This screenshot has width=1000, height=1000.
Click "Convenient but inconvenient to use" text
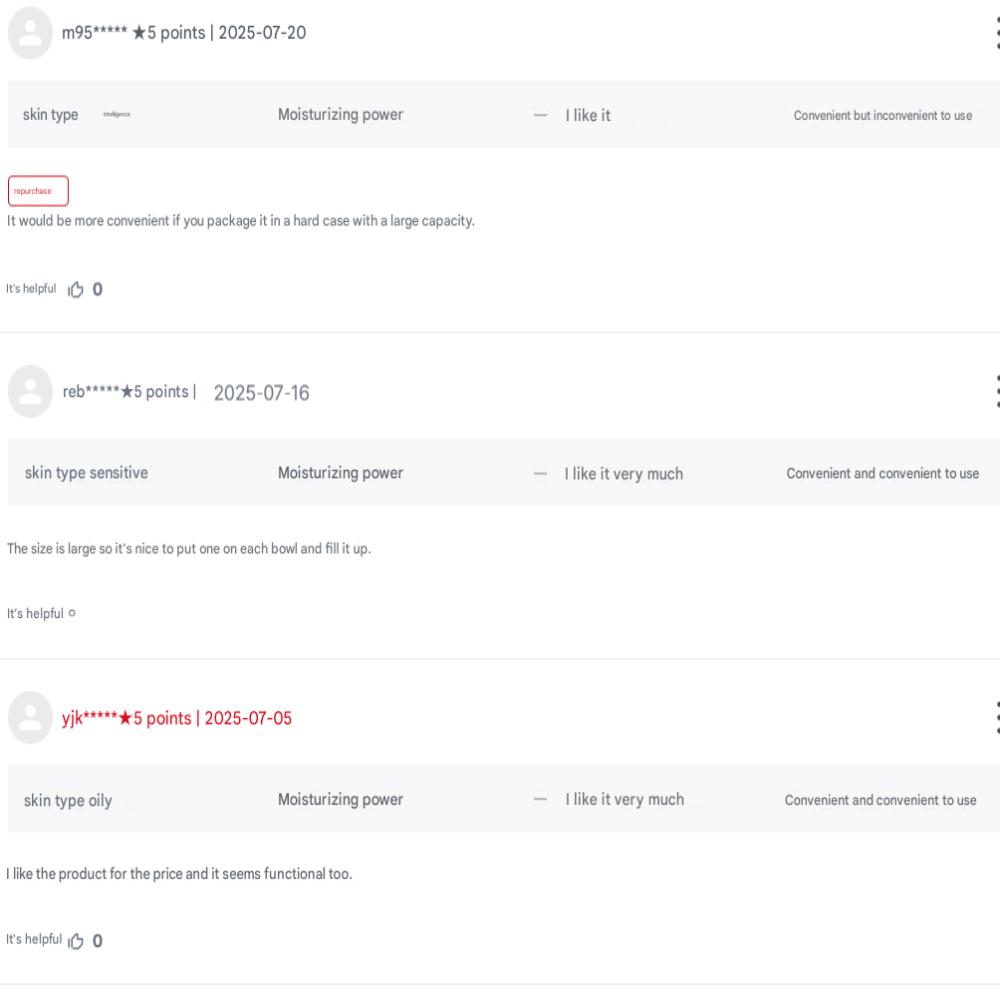tap(882, 116)
